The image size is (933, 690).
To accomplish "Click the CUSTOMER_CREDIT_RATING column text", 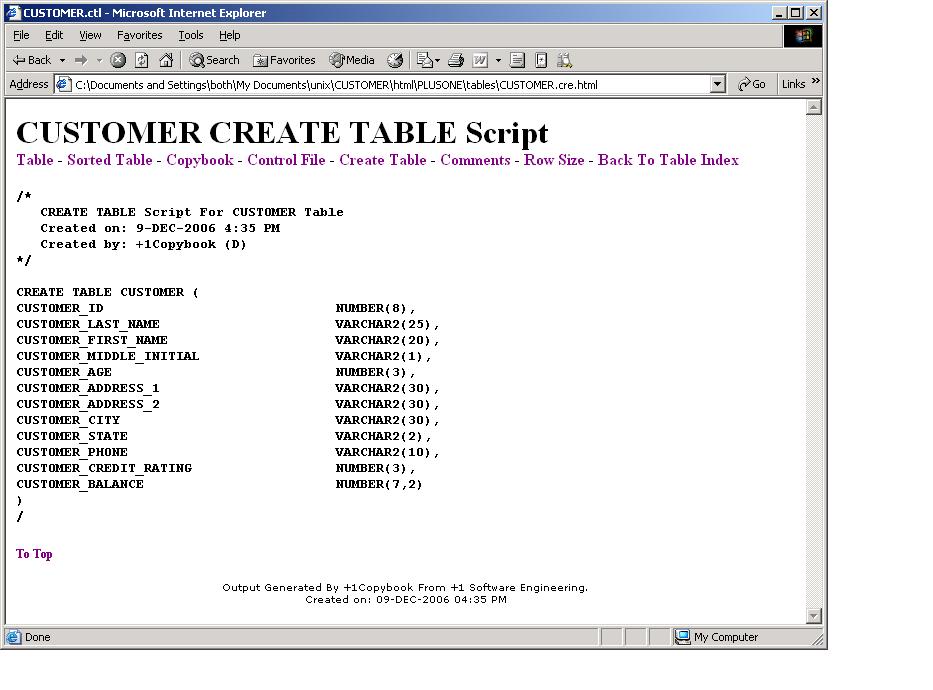I will 104,468.
